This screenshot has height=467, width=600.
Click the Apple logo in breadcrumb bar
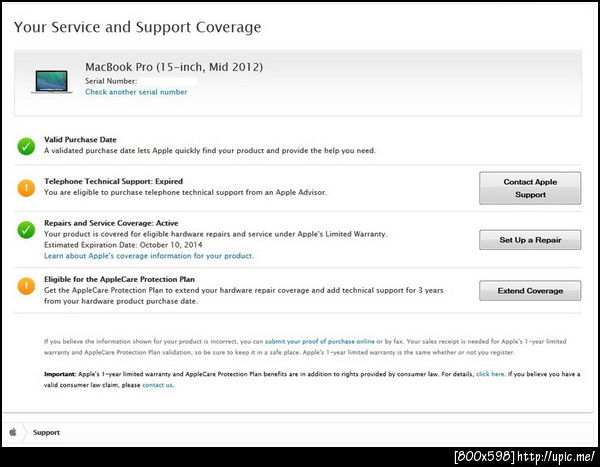[13, 432]
